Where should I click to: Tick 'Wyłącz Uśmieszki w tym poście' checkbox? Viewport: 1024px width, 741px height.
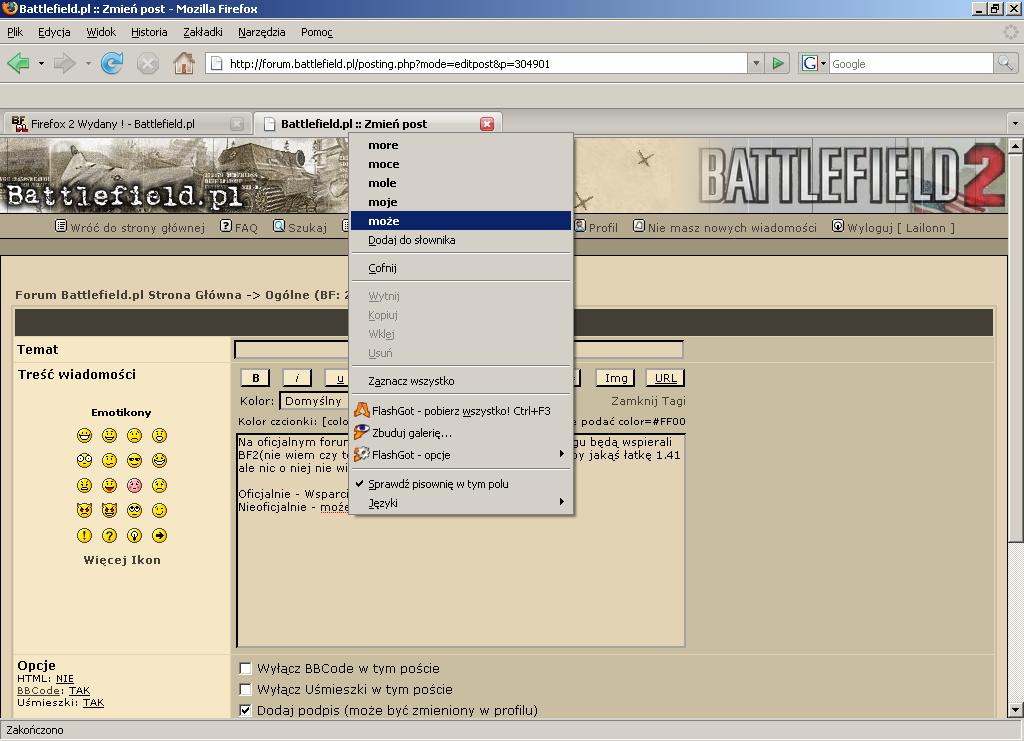click(245, 690)
